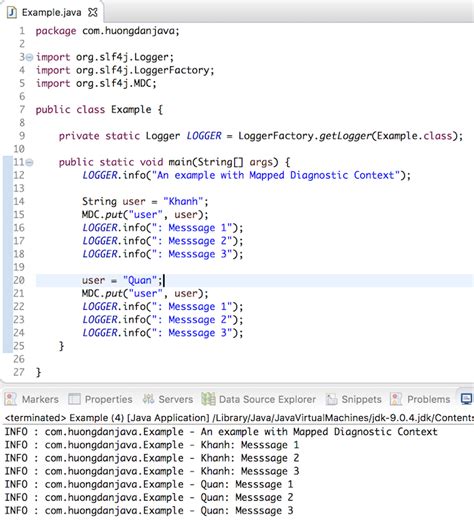Click 'main' method name on line 11

[180, 162]
